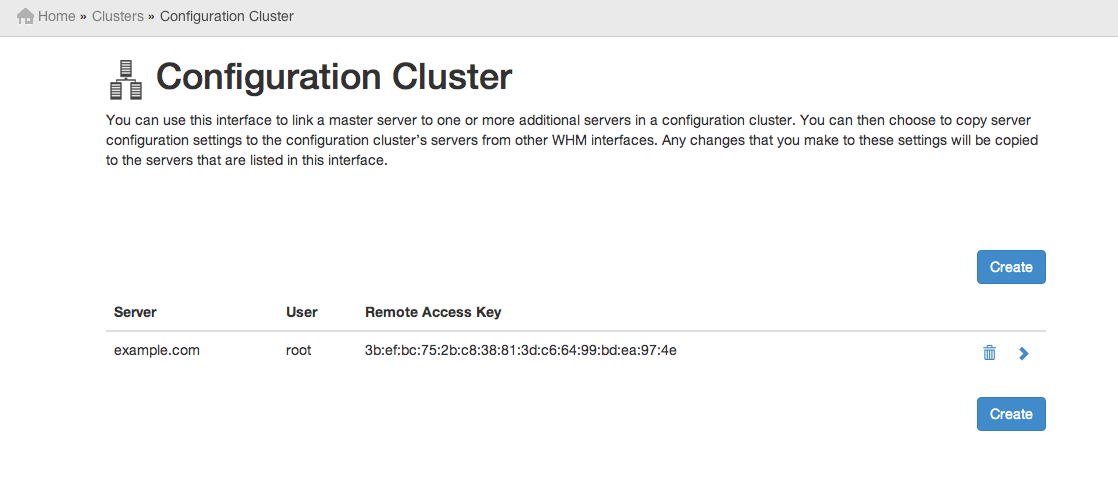
Task: Expand example.com row using the chevron arrow
Action: 1024,353
